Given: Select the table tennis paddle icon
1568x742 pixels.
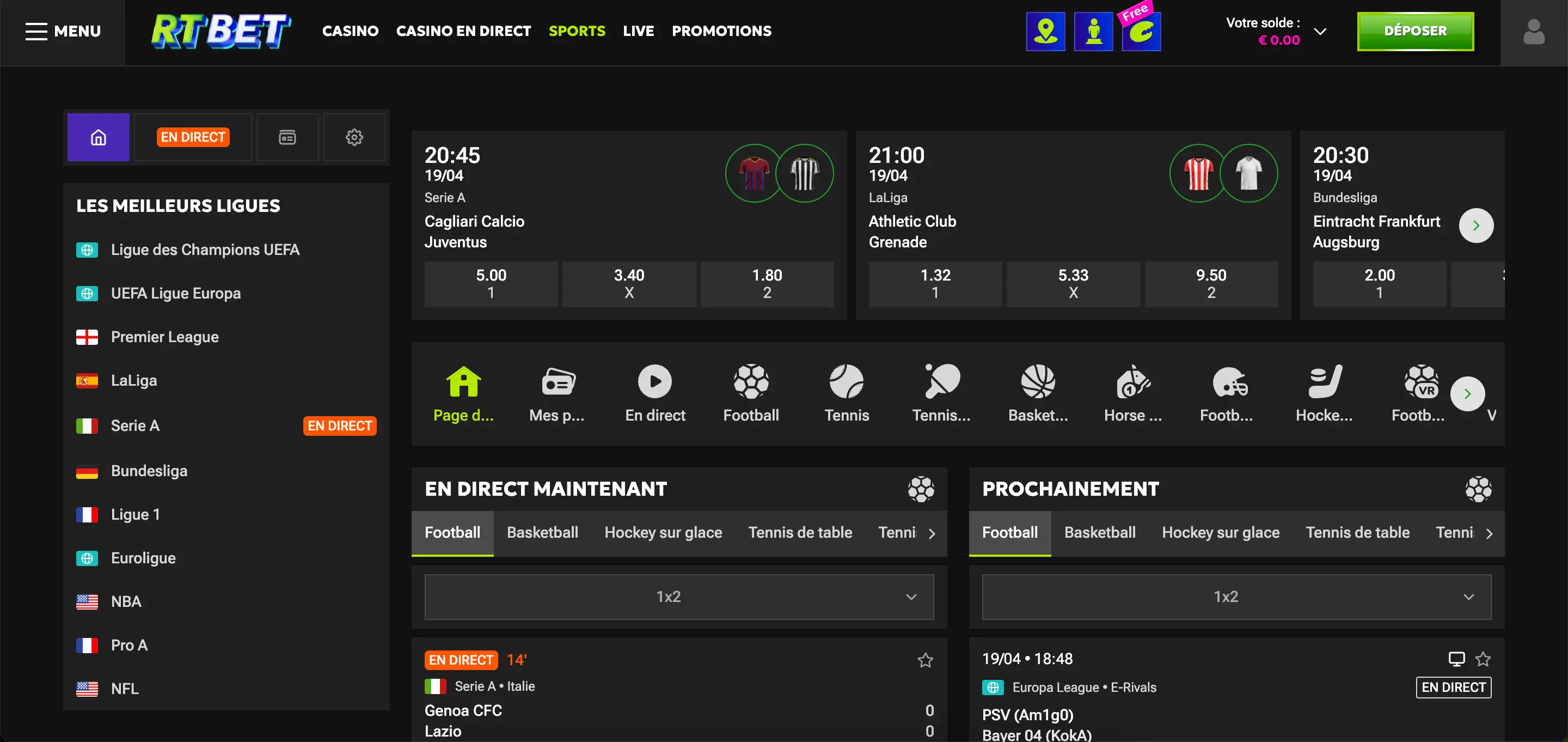Looking at the screenshot, I should [942, 393].
